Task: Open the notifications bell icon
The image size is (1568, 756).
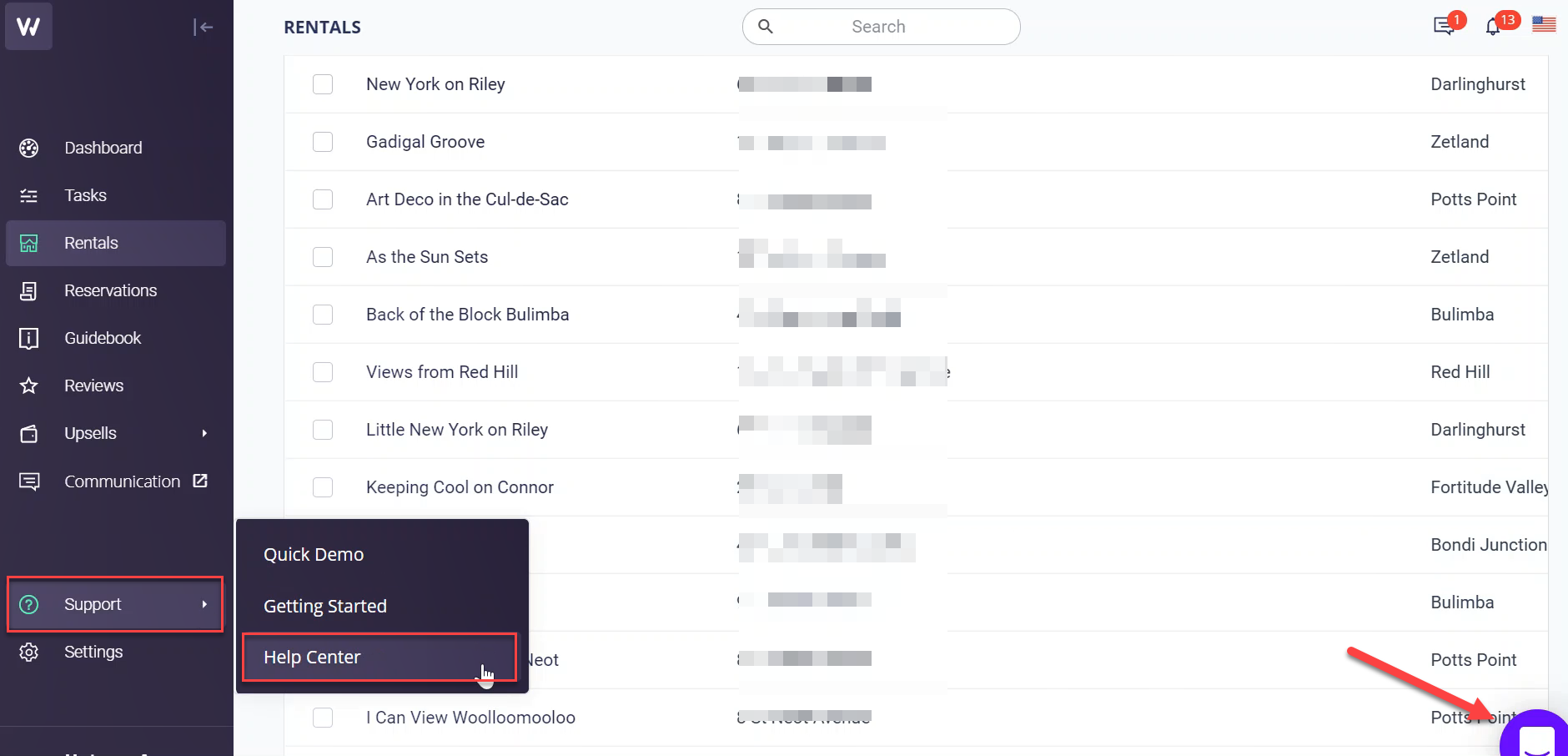Action: pos(1493,28)
